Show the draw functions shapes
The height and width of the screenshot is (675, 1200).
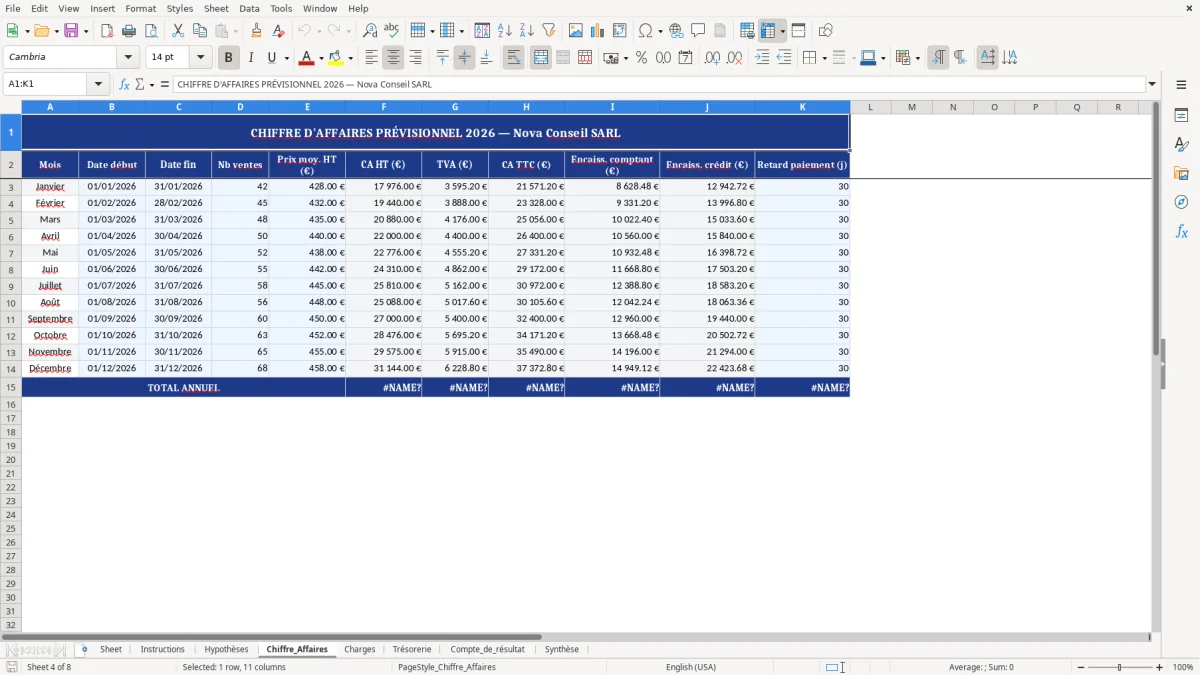tap(826, 31)
